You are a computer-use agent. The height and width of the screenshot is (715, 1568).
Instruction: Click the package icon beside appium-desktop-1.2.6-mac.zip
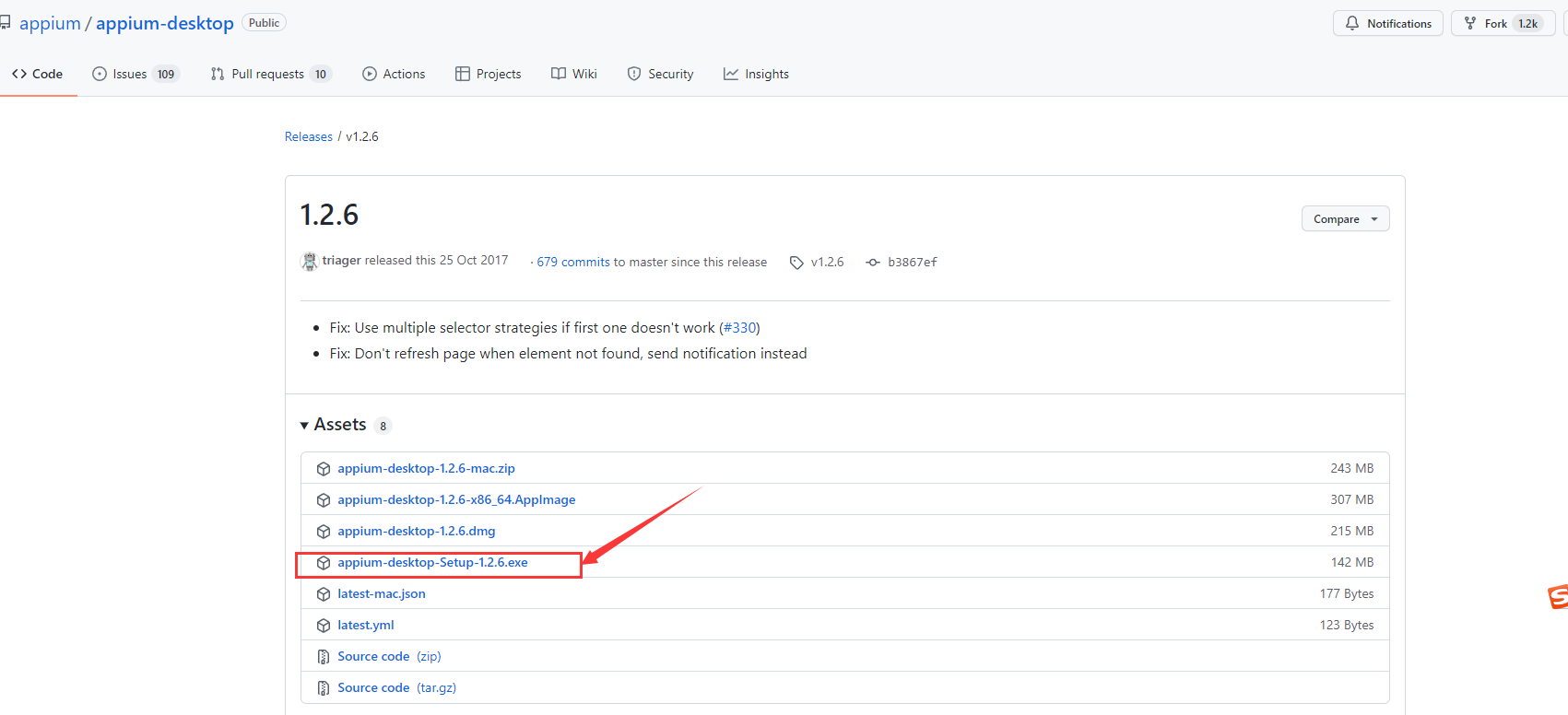pyautogui.click(x=324, y=469)
